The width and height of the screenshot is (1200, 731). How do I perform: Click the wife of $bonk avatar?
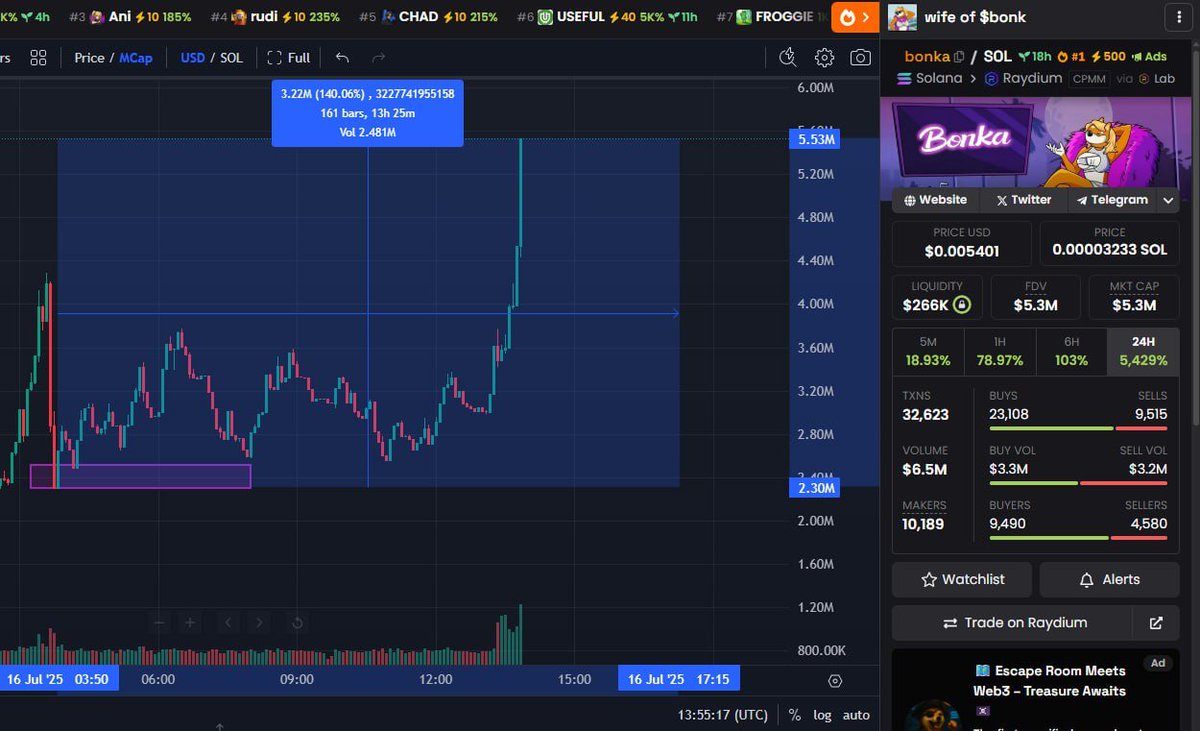pyautogui.click(x=902, y=17)
